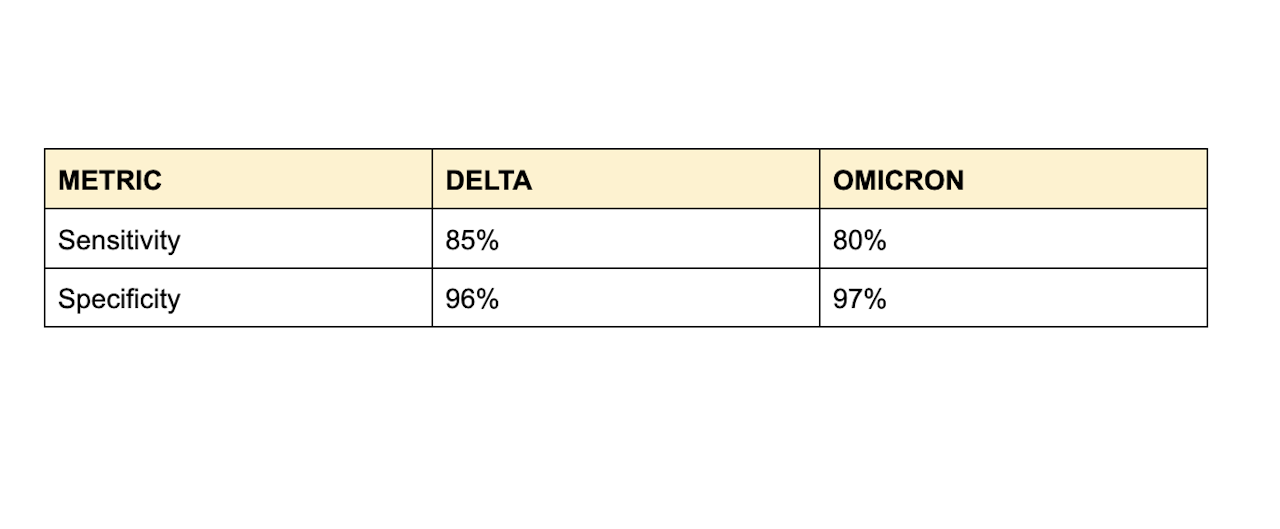Viewport: 1280px width, 529px height.
Task: Select the 85% Delta sensitivity cell
Action: (x=626, y=238)
